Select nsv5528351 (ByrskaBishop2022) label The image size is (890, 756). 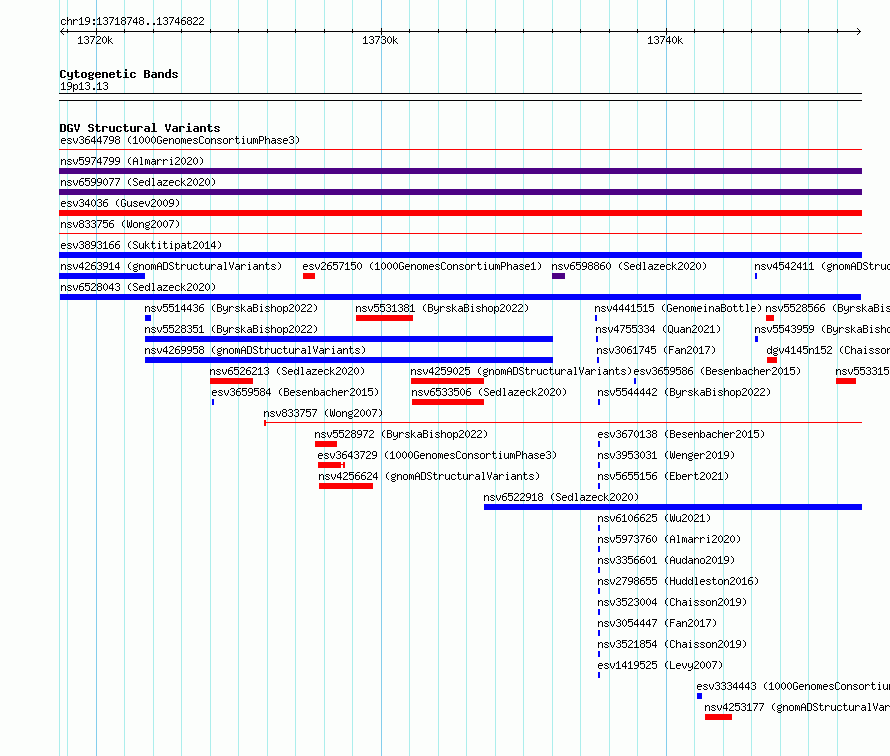pyautogui.click(x=231, y=329)
